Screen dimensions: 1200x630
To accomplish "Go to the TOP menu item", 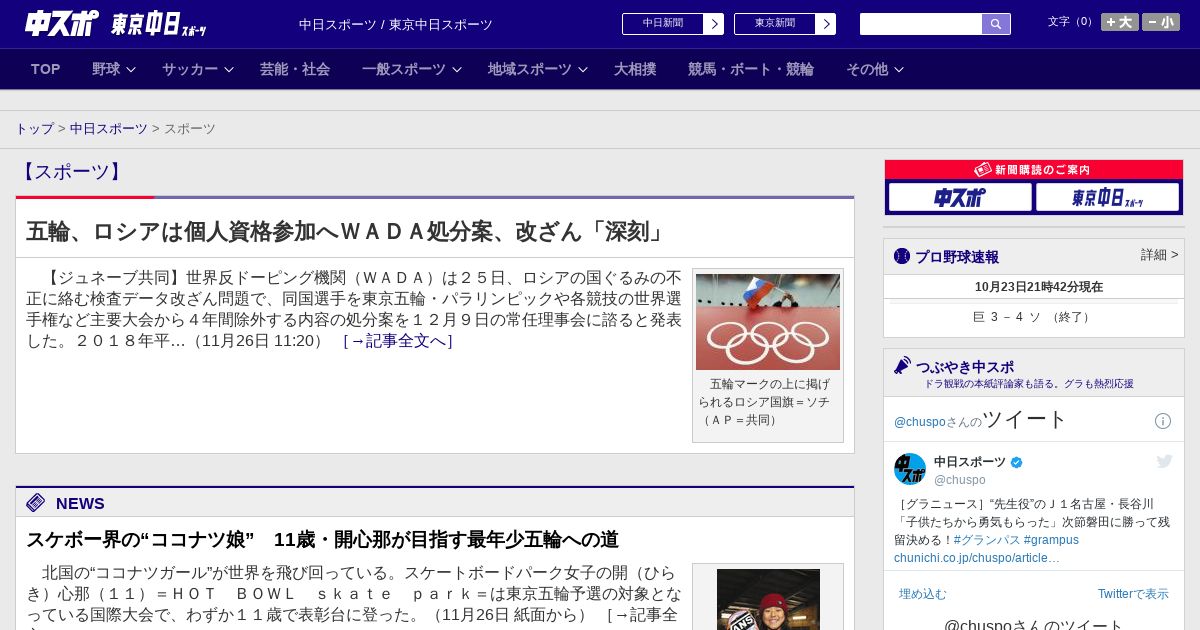I will 46,69.
